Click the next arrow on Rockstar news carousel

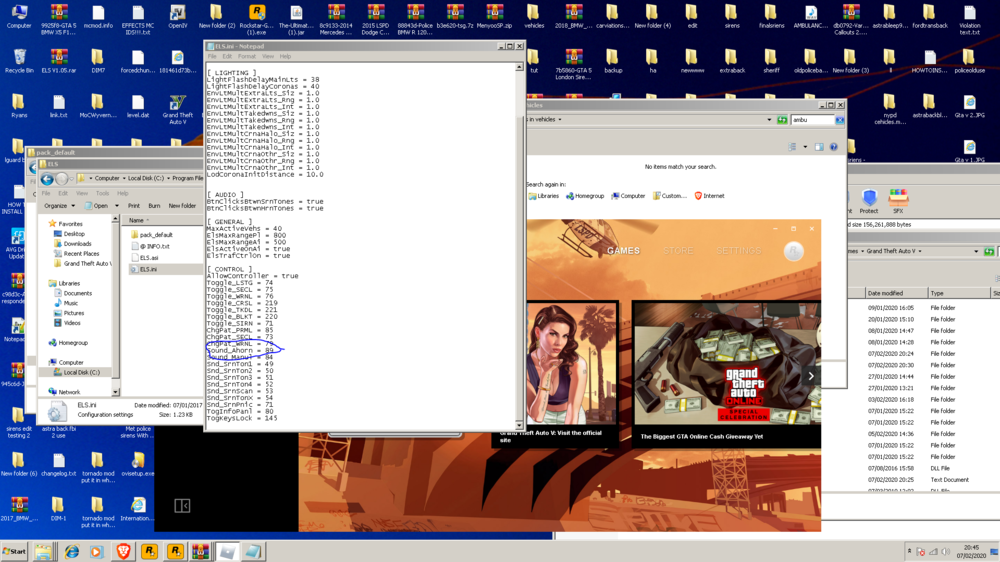point(811,376)
